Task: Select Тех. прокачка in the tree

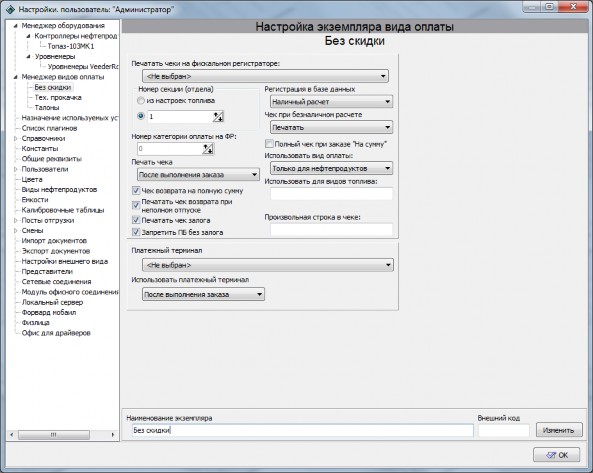Action: click(58, 98)
